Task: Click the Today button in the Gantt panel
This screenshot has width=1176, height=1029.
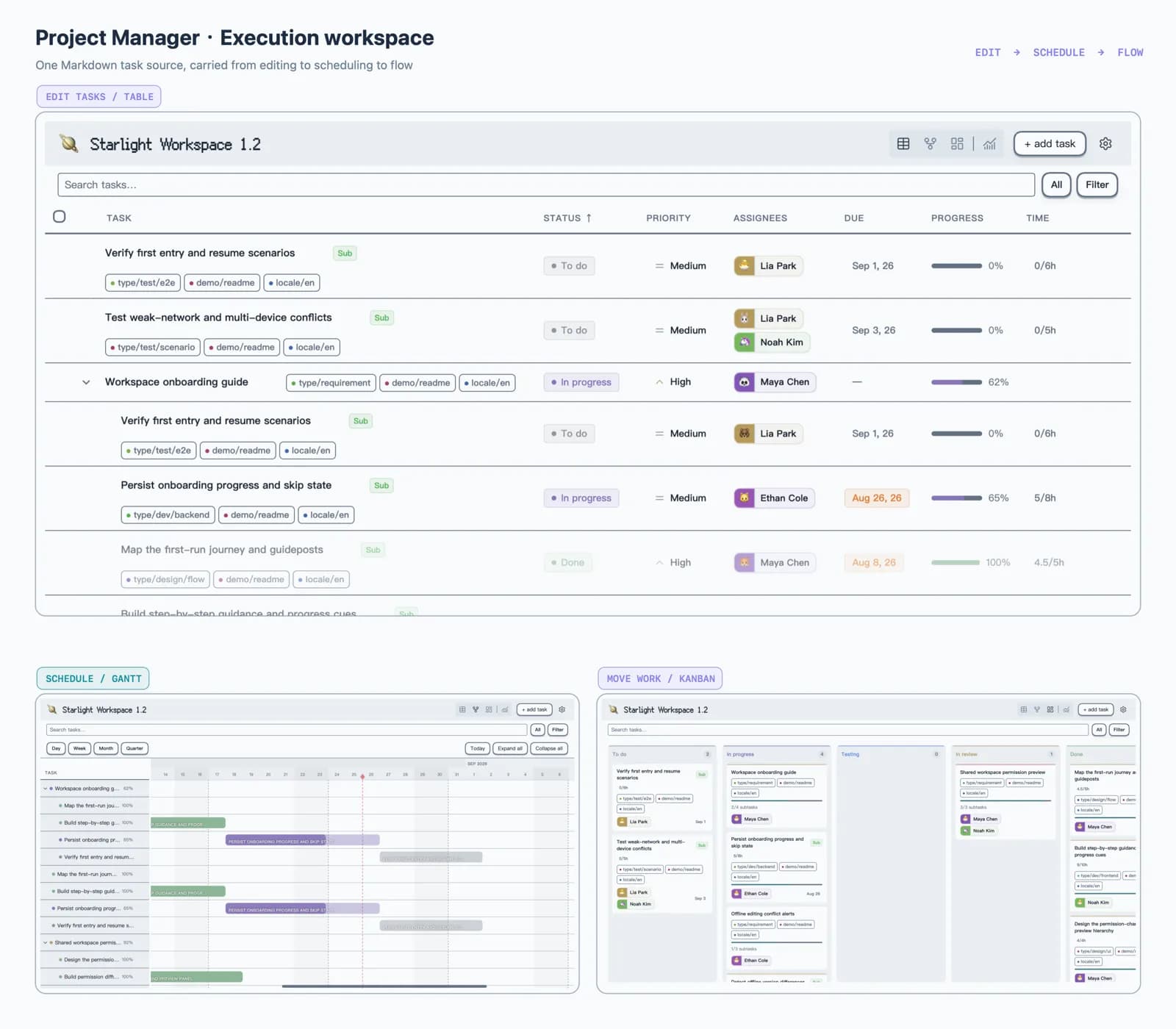Action: (478, 748)
